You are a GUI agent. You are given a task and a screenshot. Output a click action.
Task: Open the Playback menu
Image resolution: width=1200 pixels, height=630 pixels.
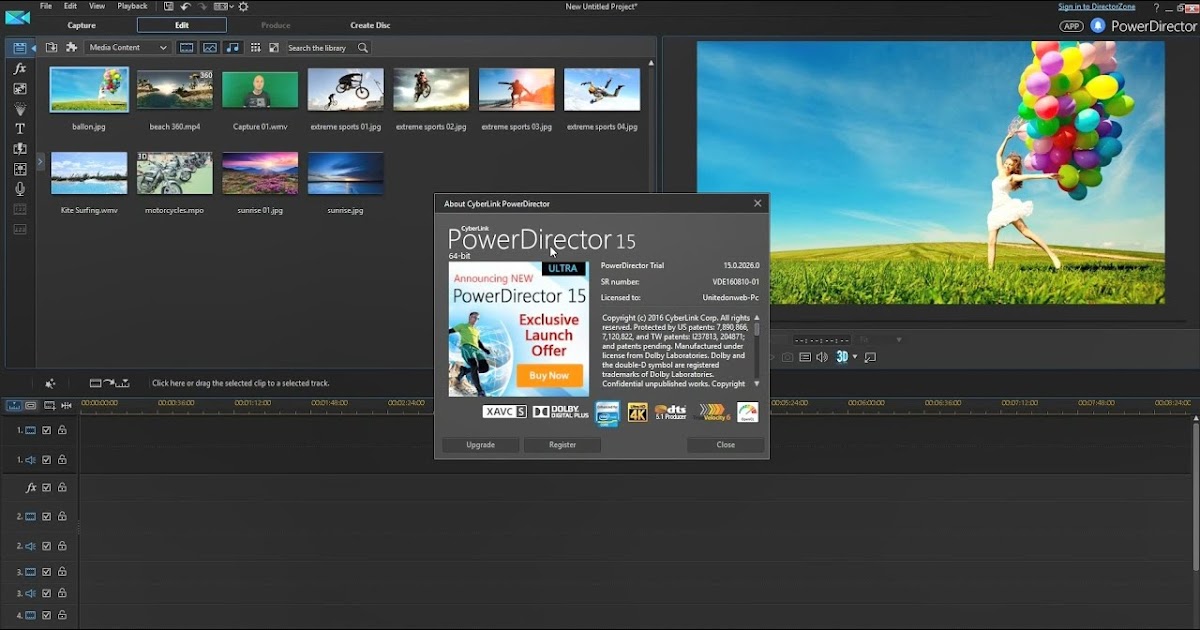(x=131, y=5)
